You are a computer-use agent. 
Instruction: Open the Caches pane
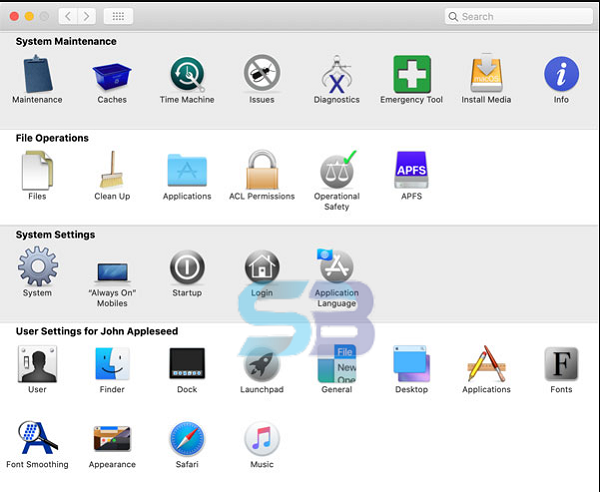coord(112,76)
